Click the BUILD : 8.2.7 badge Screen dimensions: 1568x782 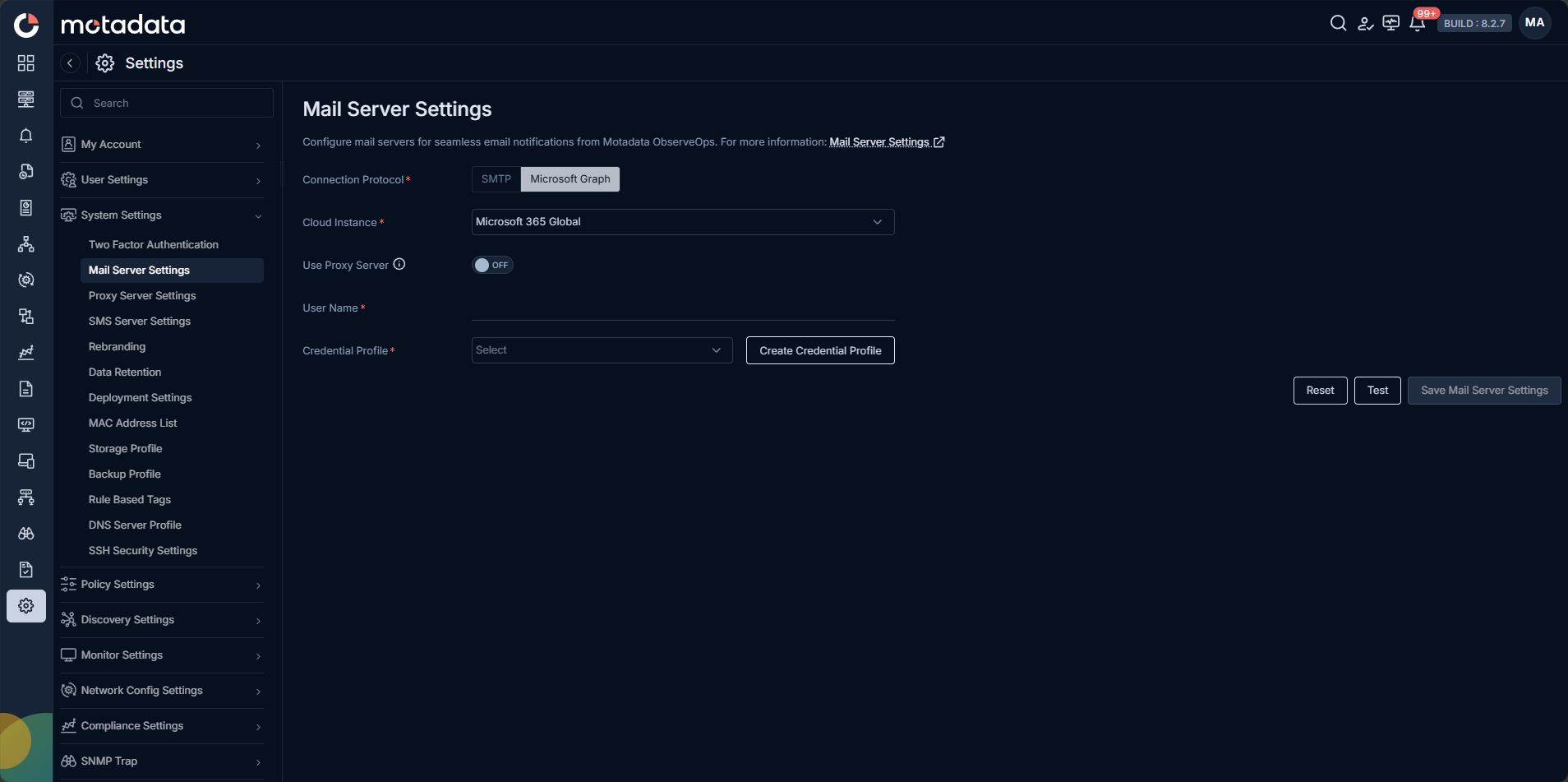pyautogui.click(x=1474, y=23)
